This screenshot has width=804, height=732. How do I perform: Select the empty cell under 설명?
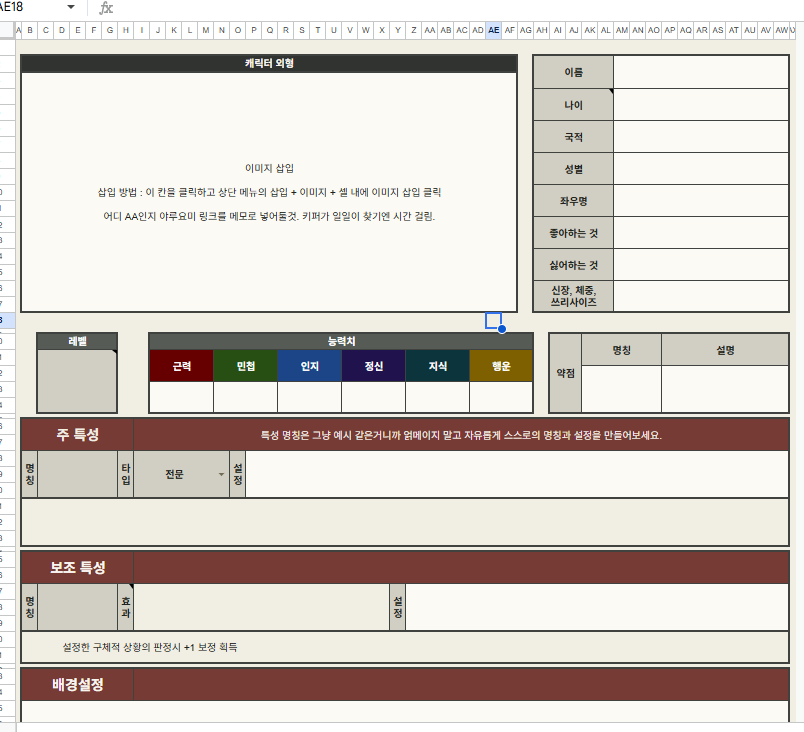pyautogui.click(x=725, y=389)
